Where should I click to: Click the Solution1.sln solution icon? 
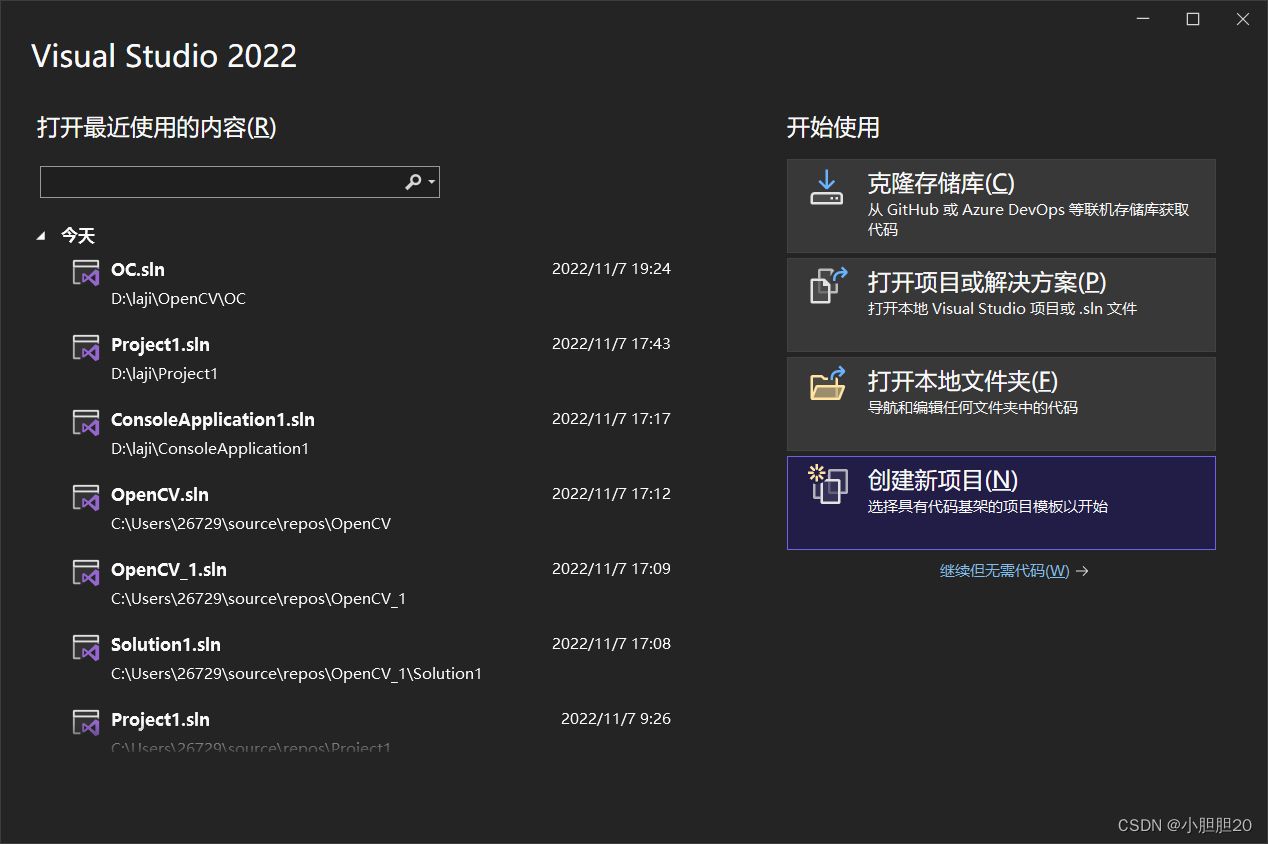[86, 647]
